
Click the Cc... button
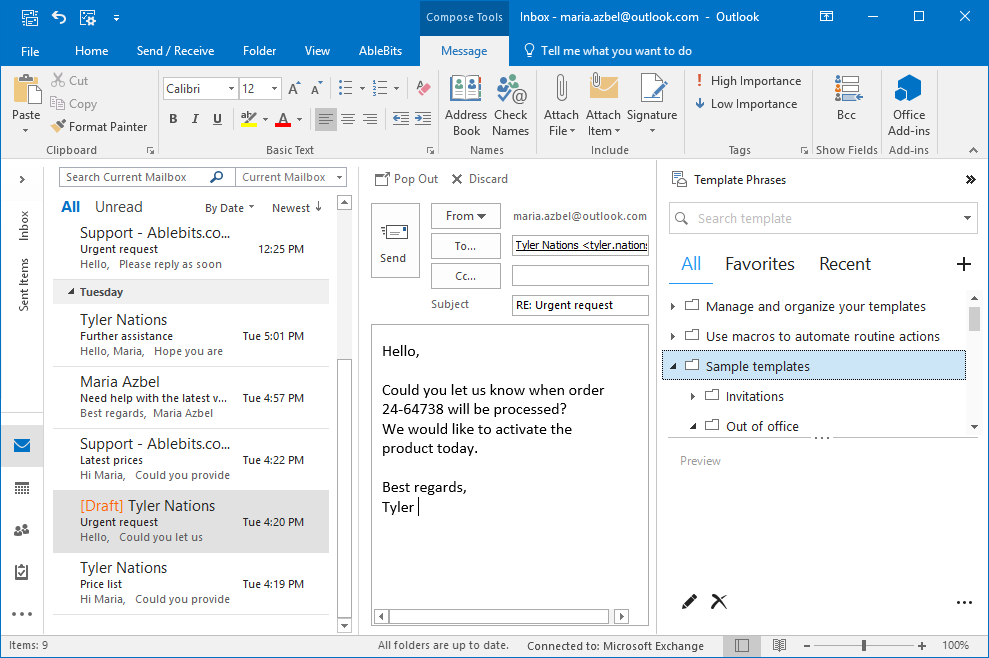[x=465, y=276]
